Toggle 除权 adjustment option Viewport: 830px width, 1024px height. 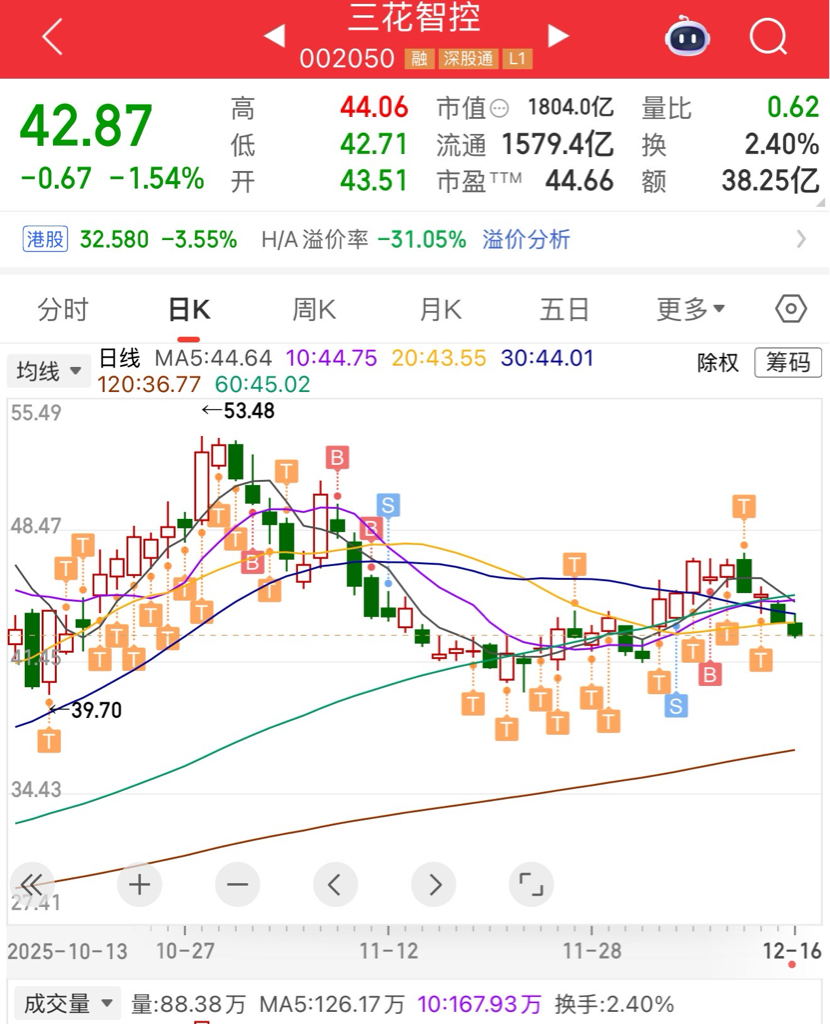pos(718,362)
